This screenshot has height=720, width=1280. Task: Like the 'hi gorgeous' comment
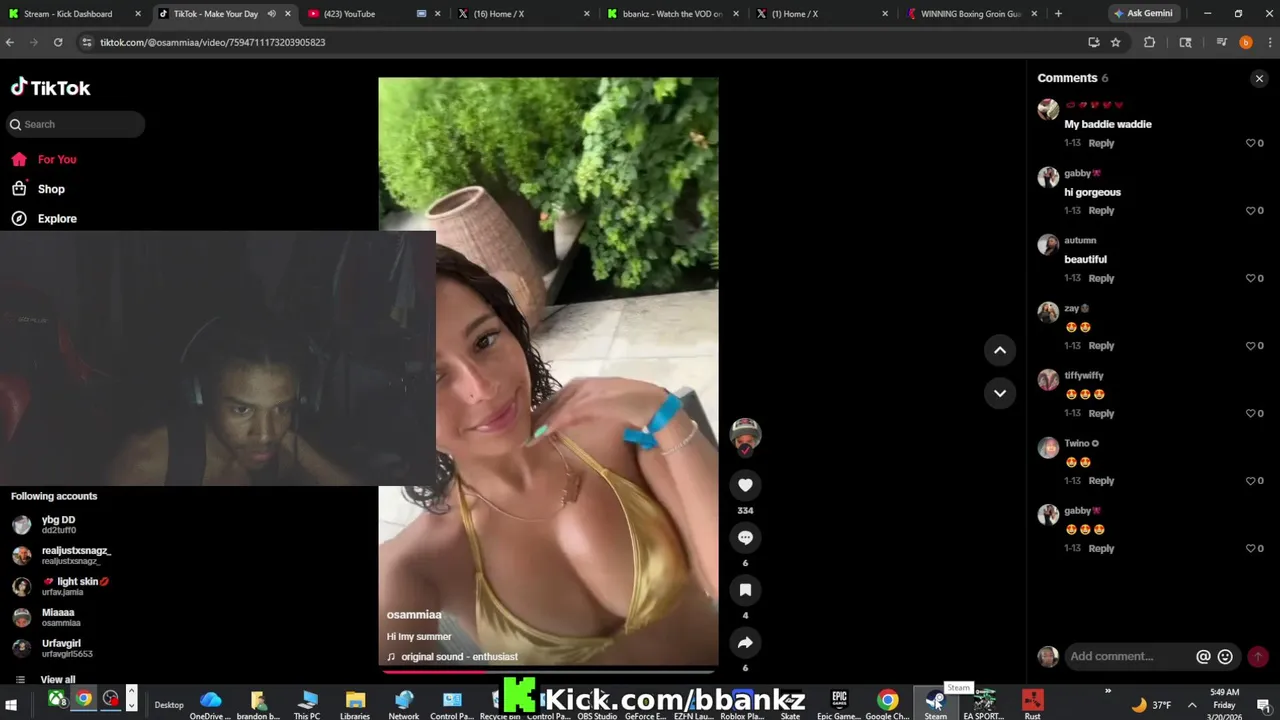point(1250,211)
